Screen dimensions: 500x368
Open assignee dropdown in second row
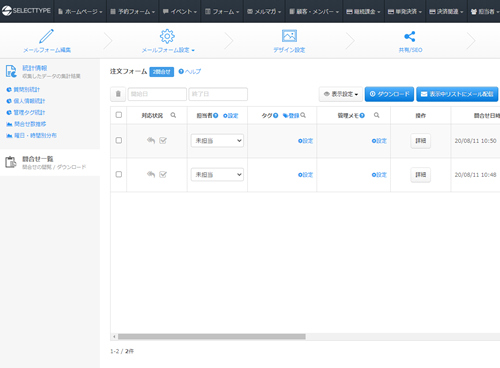click(x=217, y=175)
